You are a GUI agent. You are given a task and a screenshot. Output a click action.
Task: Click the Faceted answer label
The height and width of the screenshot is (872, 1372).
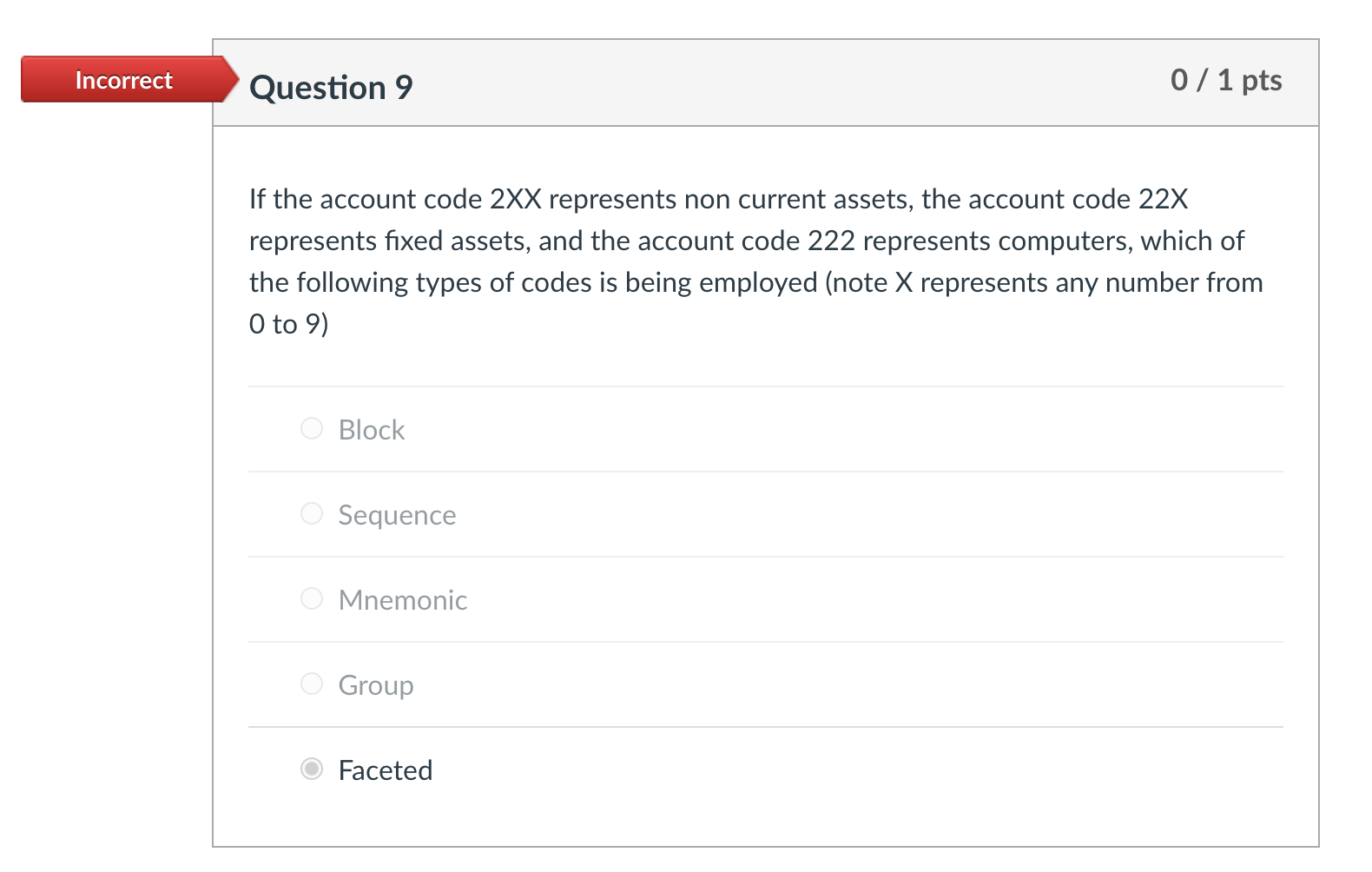coord(386,770)
